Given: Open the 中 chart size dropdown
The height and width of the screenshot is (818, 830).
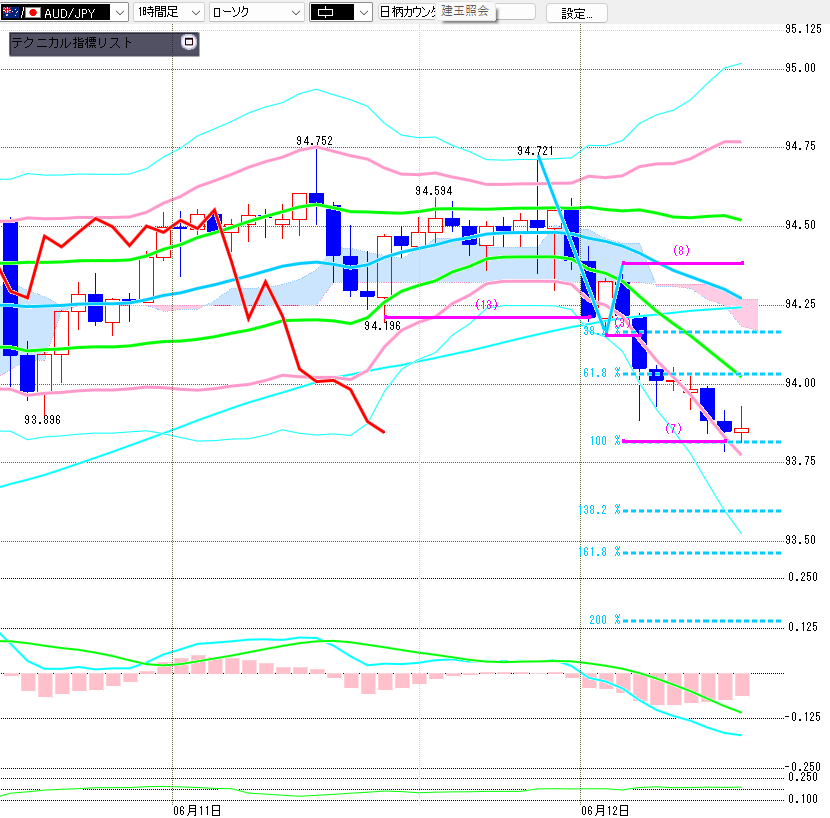Looking at the screenshot, I should [x=340, y=12].
